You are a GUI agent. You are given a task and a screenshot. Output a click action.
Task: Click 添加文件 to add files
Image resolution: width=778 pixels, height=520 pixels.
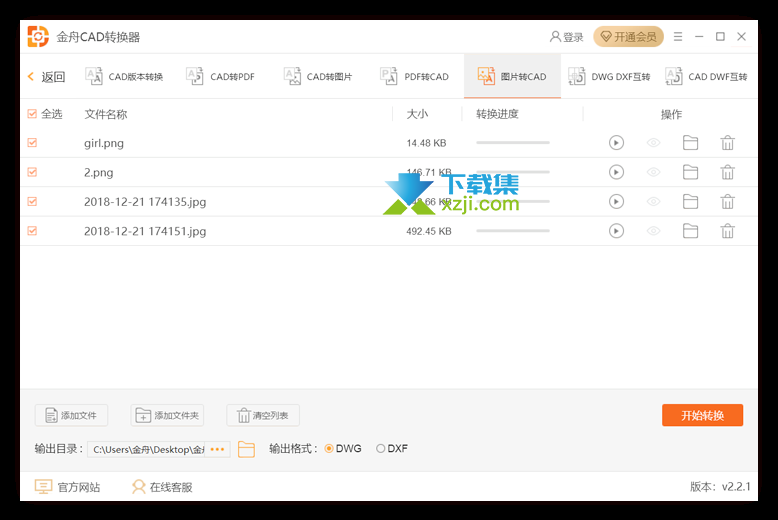pyautogui.click(x=71, y=415)
